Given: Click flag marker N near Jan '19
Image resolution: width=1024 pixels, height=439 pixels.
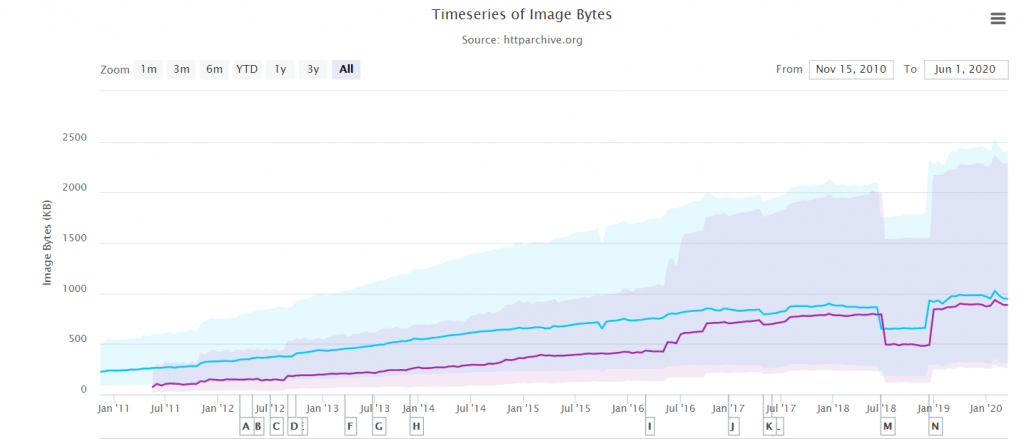Looking at the screenshot, I should [x=935, y=426].
